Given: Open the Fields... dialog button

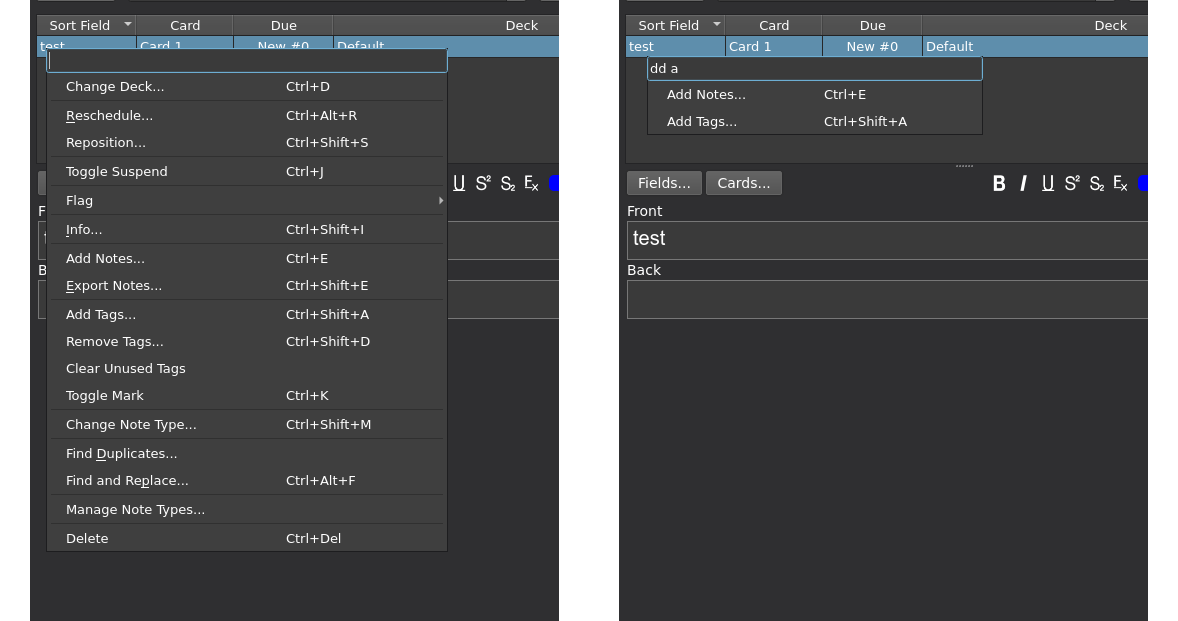Looking at the screenshot, I should pos(664,183).
